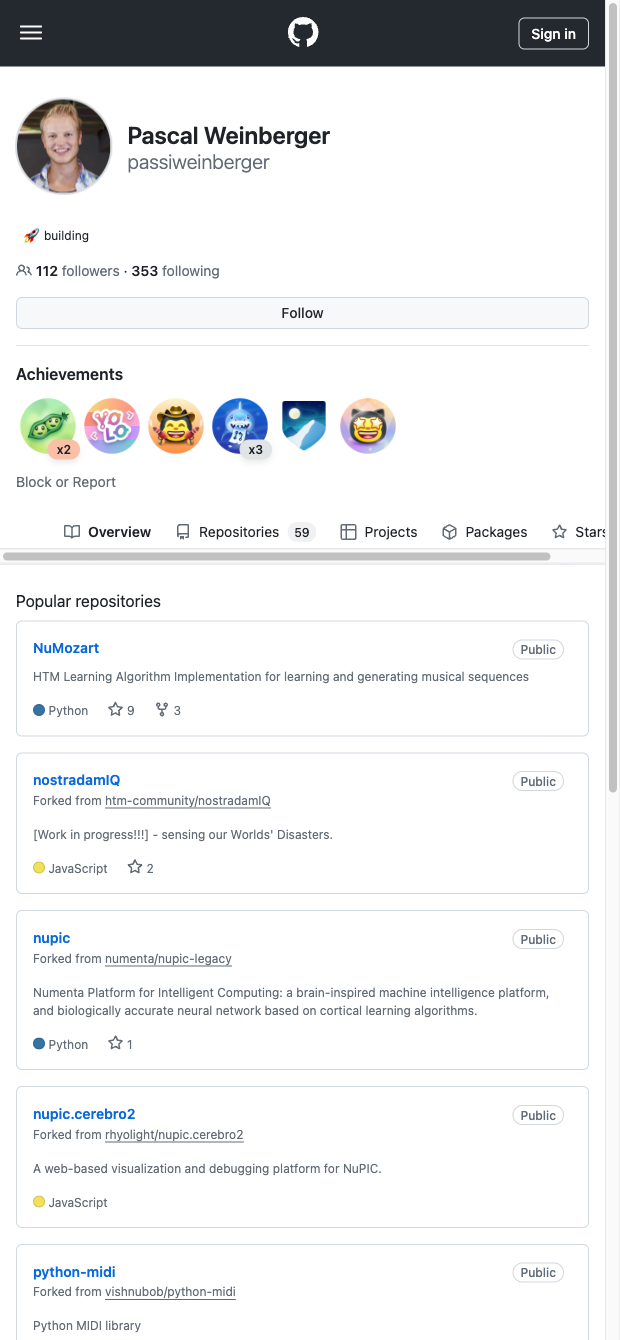Click the GitHub Octocat logo
The image size is (620, 1340).
[303, 33]
